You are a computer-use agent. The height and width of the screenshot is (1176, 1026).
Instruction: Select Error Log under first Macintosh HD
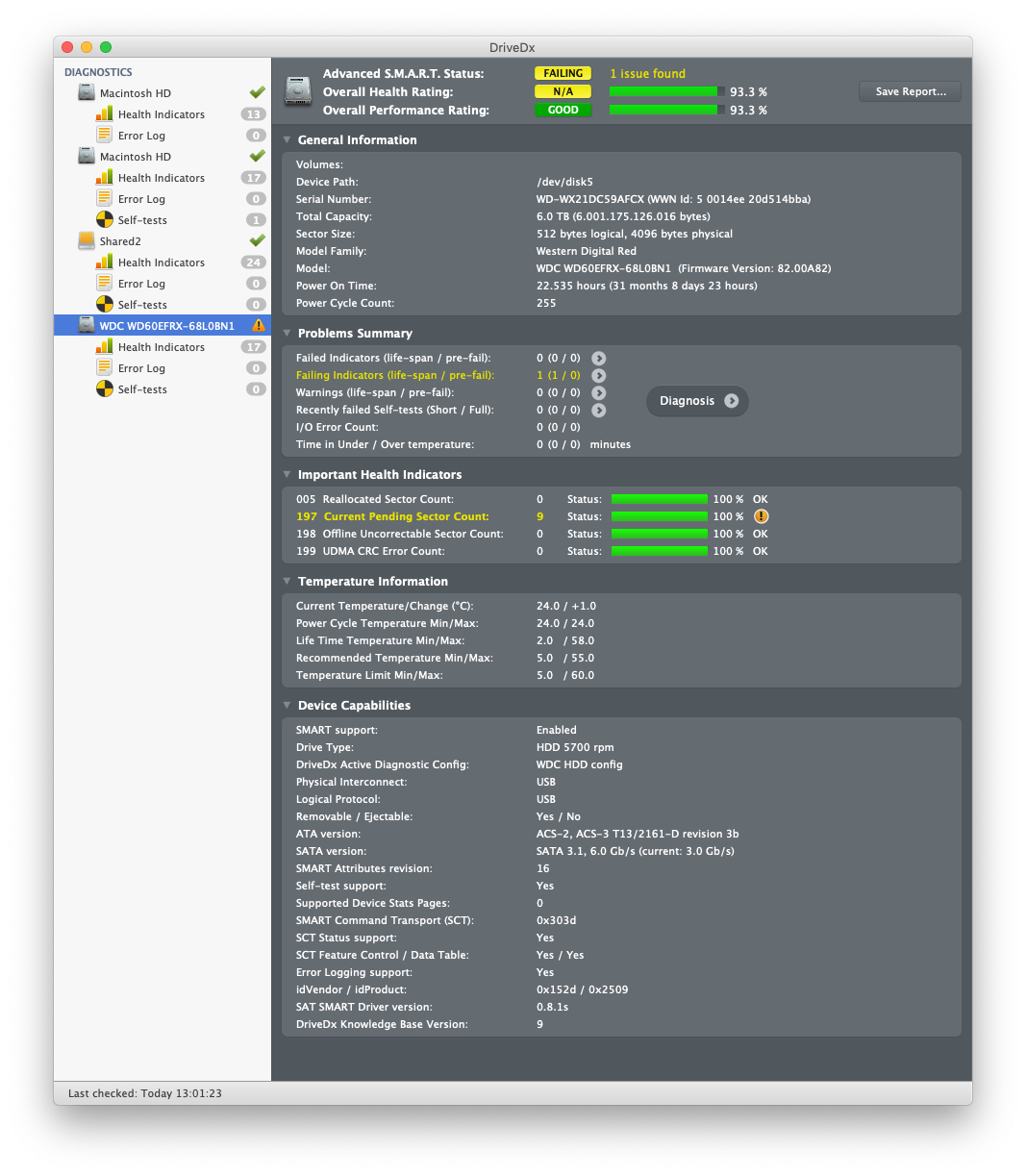(x=141, y=136)
